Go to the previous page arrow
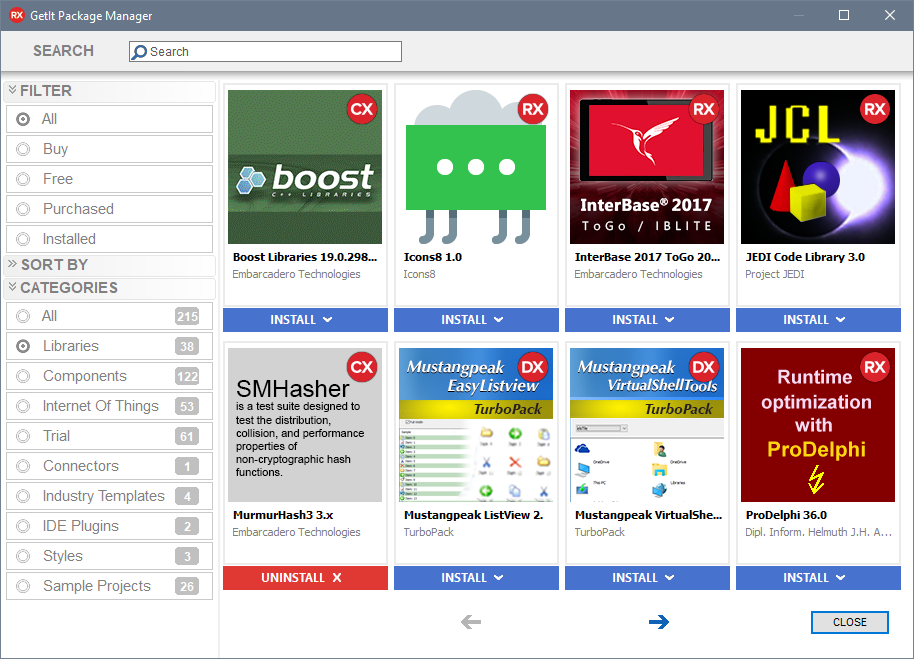This screenshot has height=659, width=914. 471,622
